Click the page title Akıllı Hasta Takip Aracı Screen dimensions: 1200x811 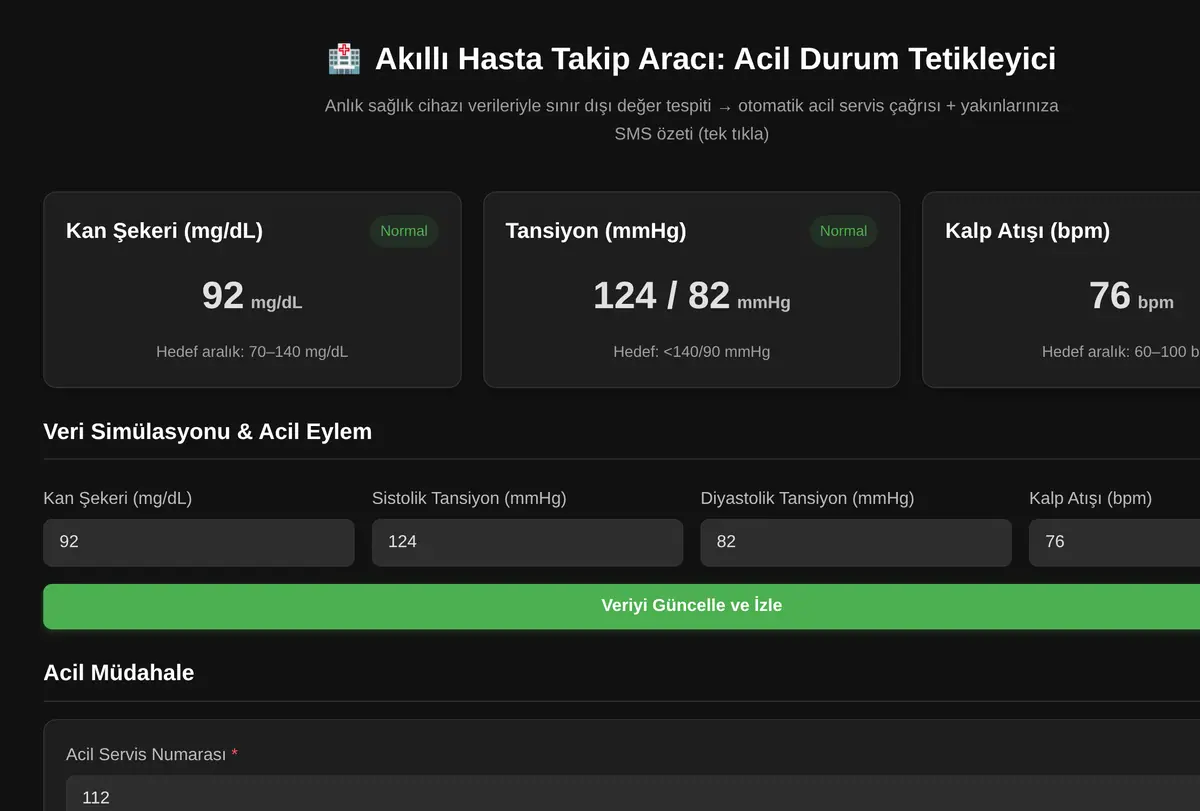point(715,59)
